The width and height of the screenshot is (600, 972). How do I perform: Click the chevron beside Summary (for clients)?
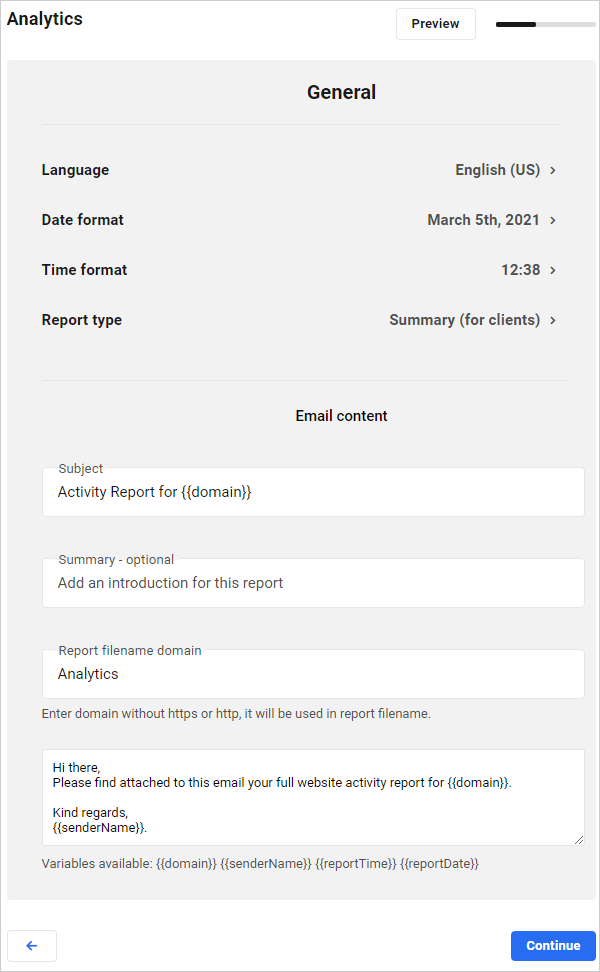pos(552,320)
